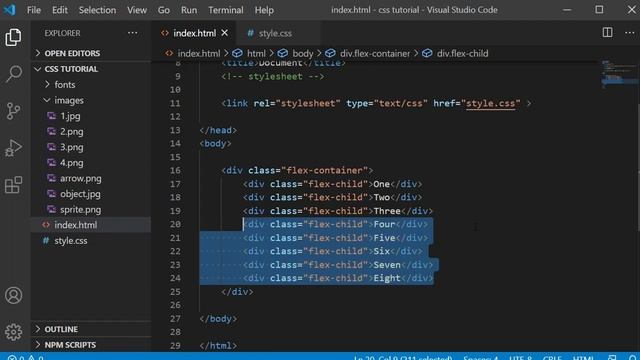Viewport: 640px width, 360px height.
Task: Click the opening body tag on line 14
Action: pos(216,144)
